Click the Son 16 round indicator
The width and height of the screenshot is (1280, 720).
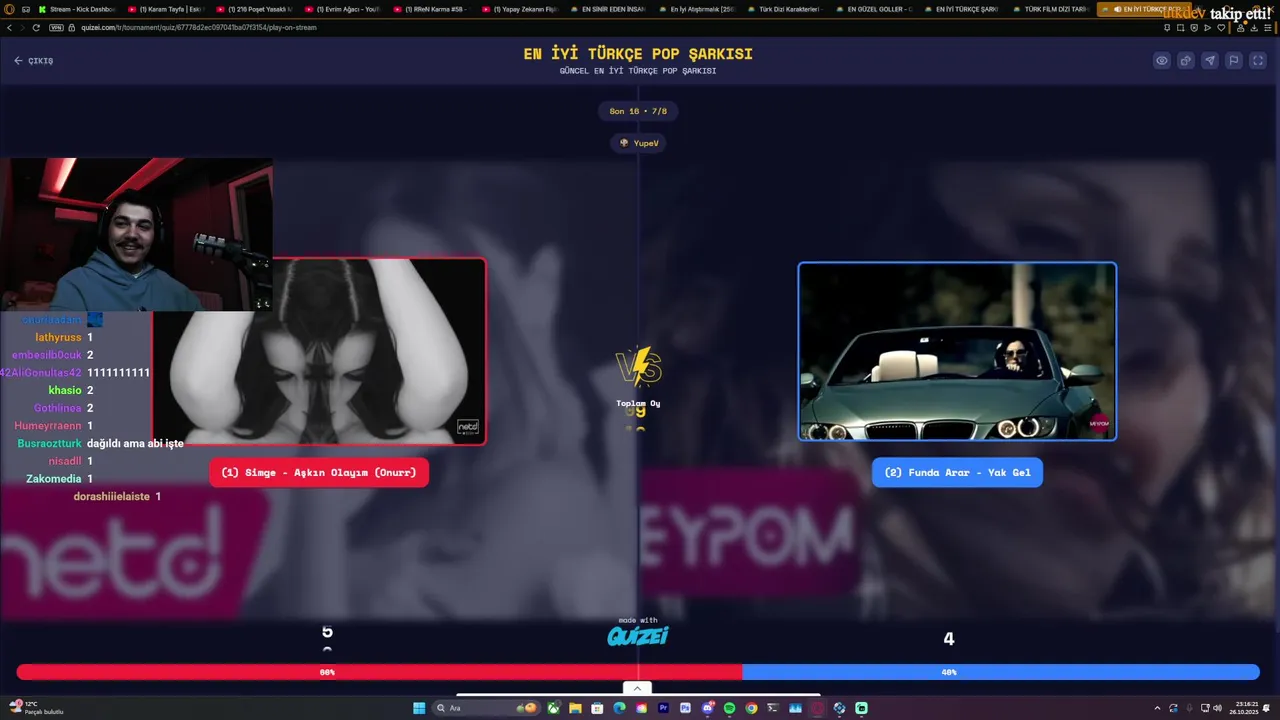[x=638, y=111]
